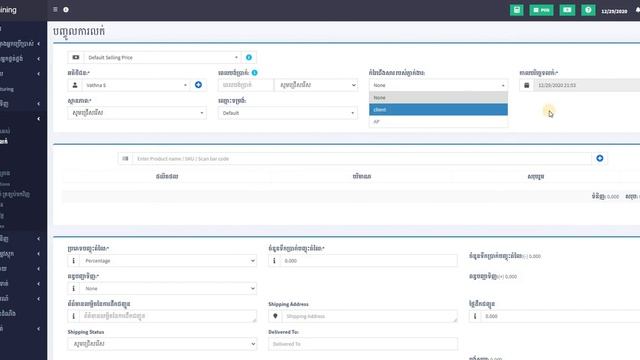Click info icon before discount amount 0.000
The image size is (640, 360).
pos(274,261)
